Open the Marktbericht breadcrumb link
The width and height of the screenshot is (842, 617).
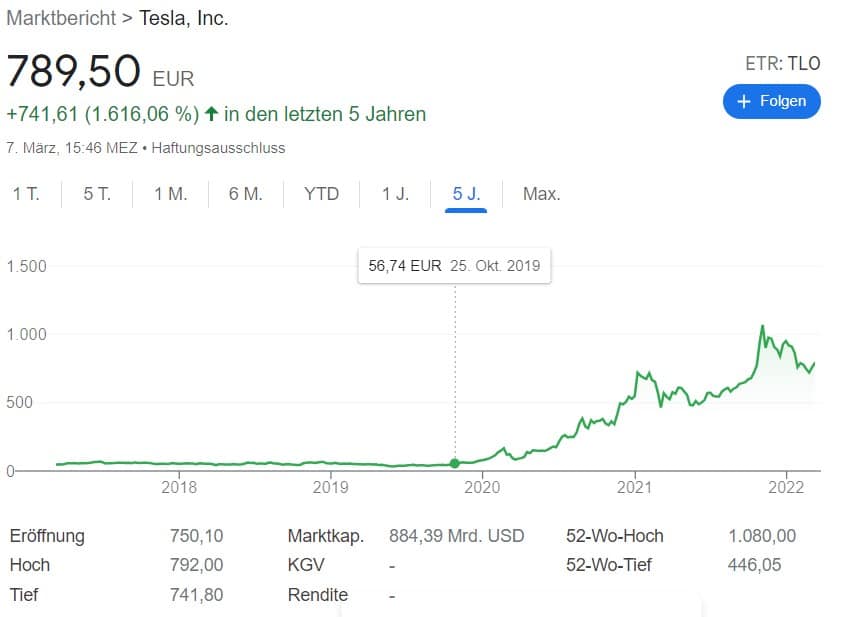click(x=61, y=18)
